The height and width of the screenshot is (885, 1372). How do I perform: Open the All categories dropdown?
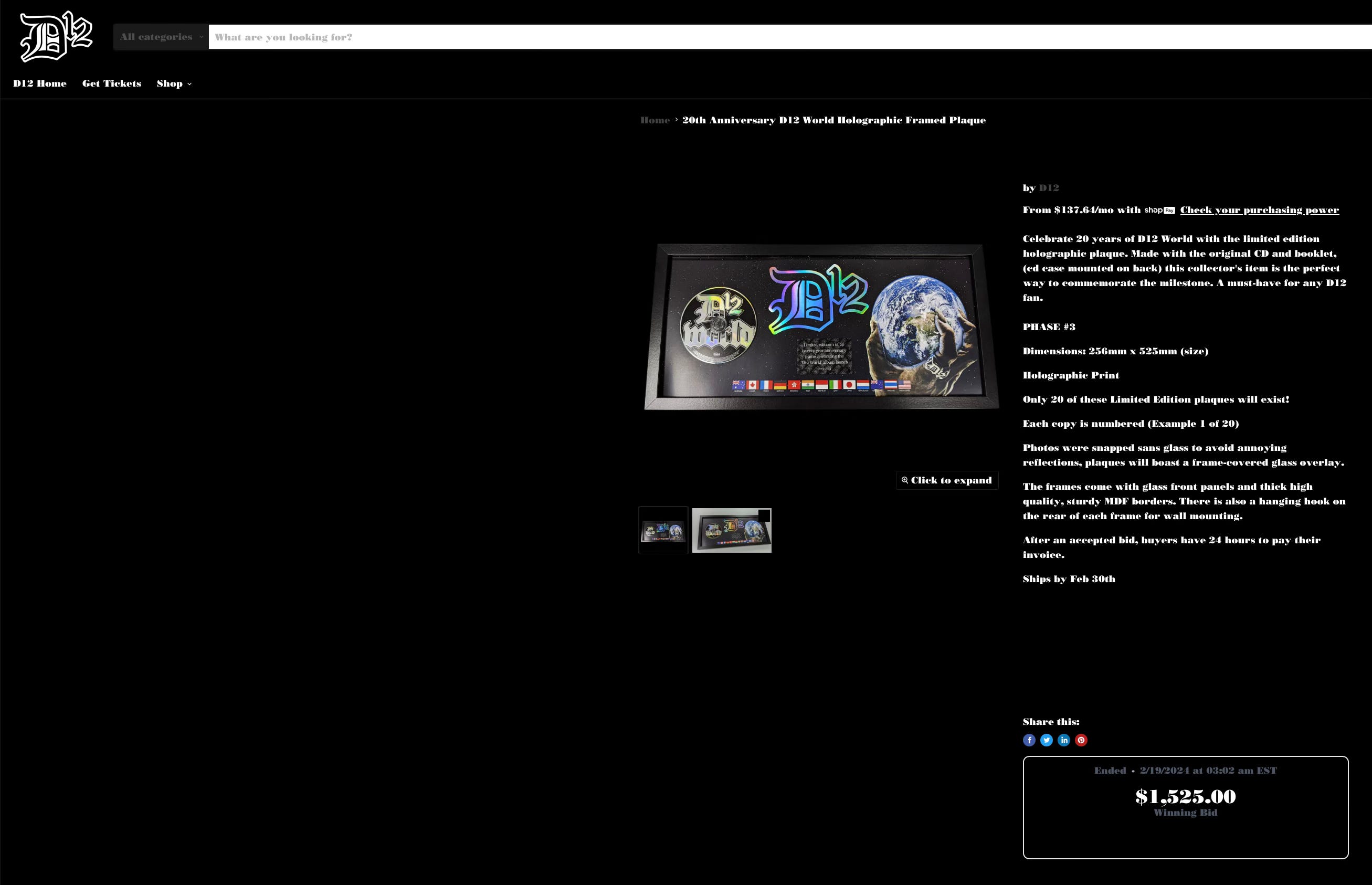pos(161,37)
